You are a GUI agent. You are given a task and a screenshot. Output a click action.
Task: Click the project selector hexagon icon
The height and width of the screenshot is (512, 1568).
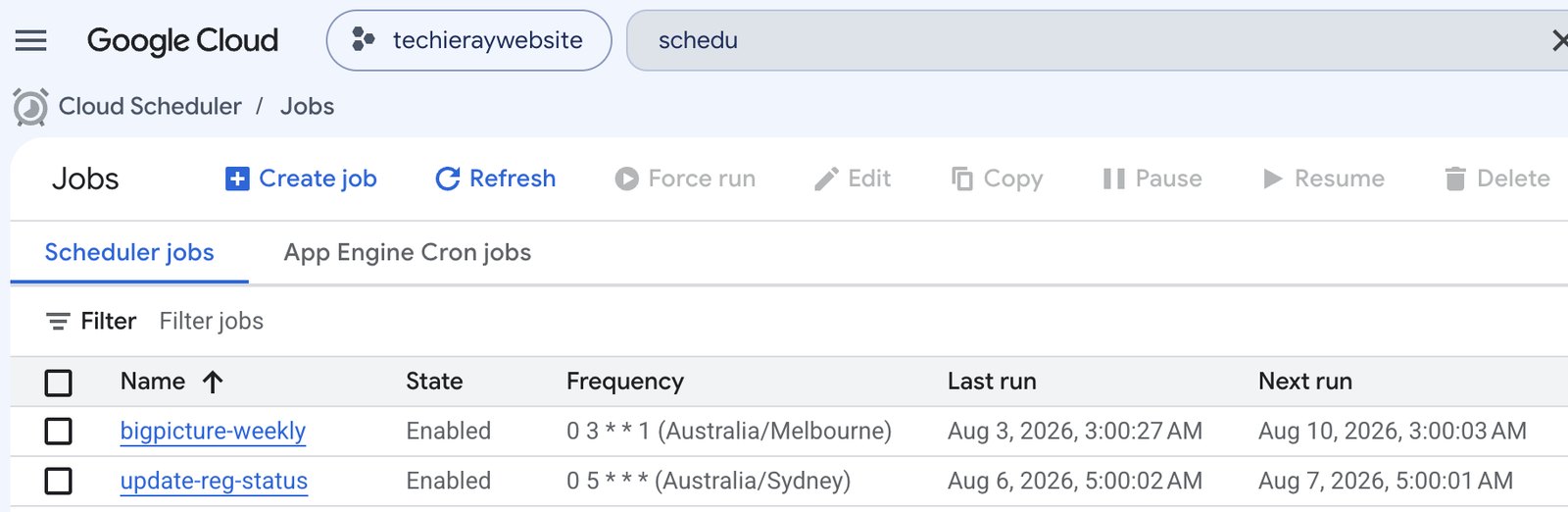click(363, 40)
